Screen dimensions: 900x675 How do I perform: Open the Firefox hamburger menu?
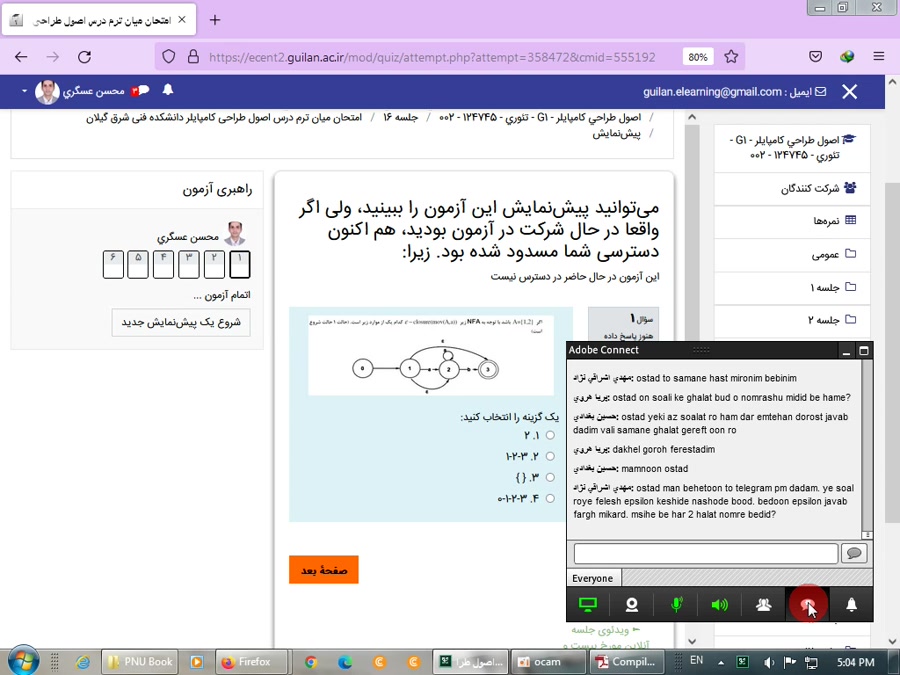pos(878,57)
